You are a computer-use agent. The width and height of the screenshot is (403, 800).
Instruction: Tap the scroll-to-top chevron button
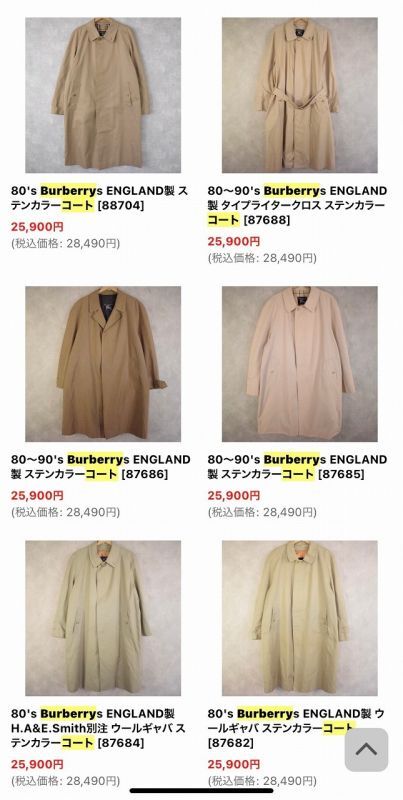366,749
